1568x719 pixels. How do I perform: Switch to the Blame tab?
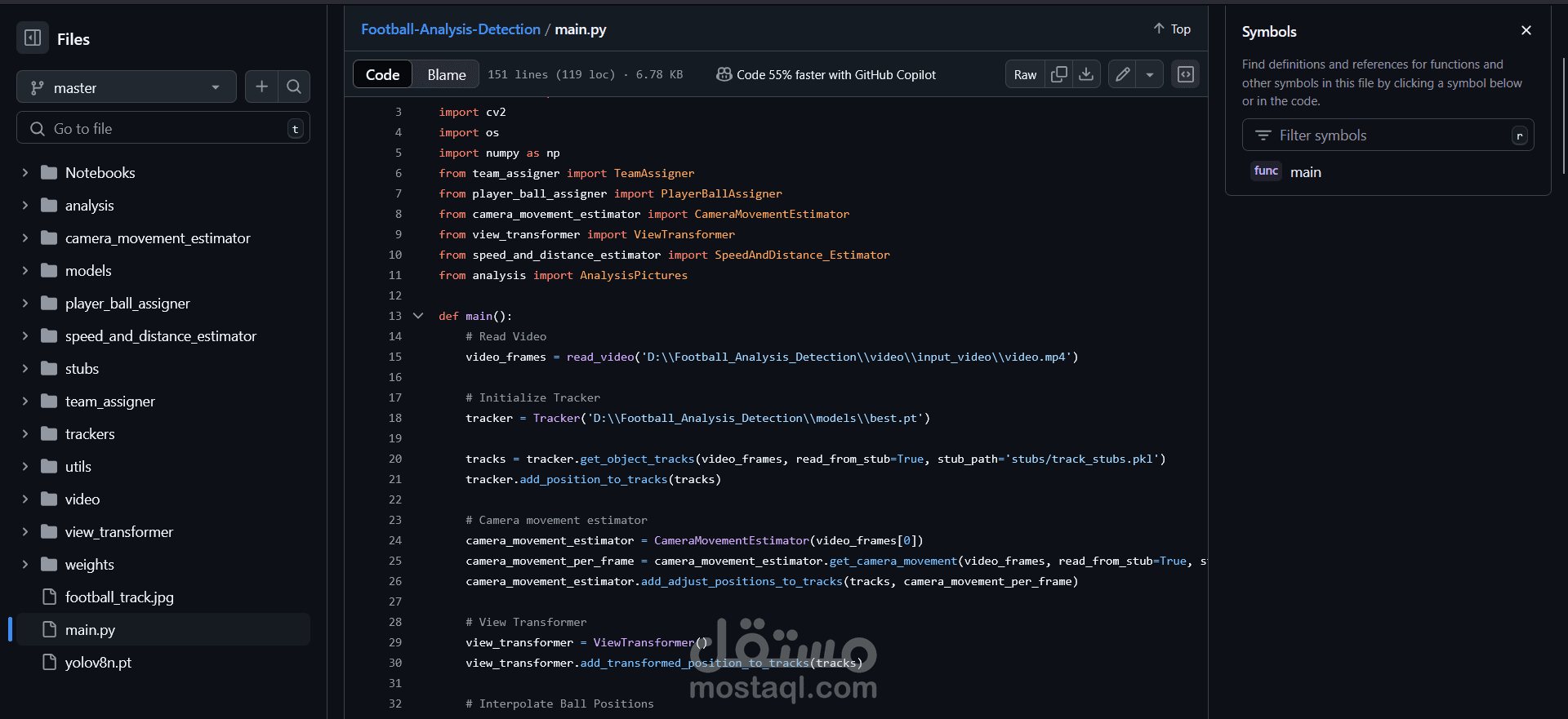coord(447,74)
